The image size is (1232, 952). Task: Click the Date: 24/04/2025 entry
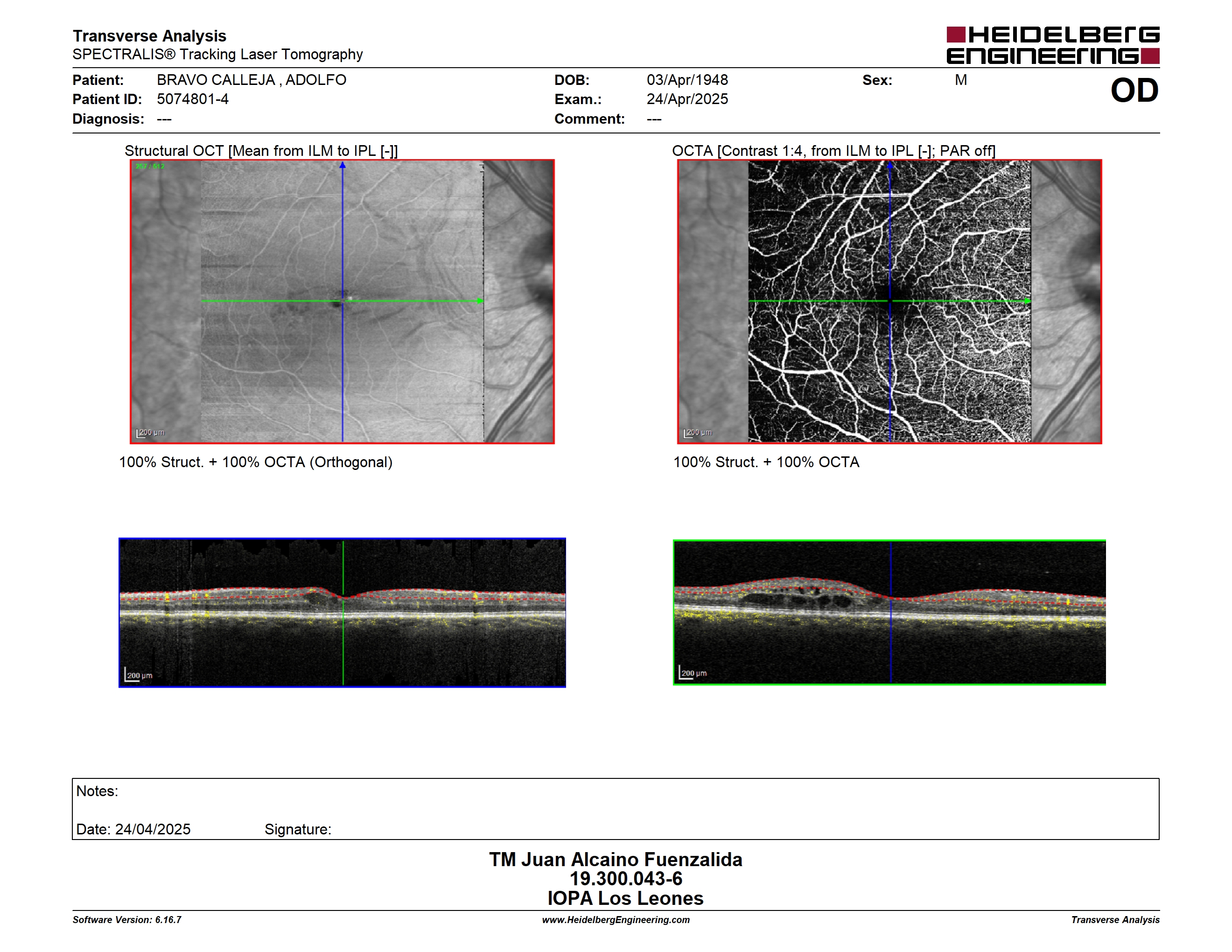coord(133,830)
